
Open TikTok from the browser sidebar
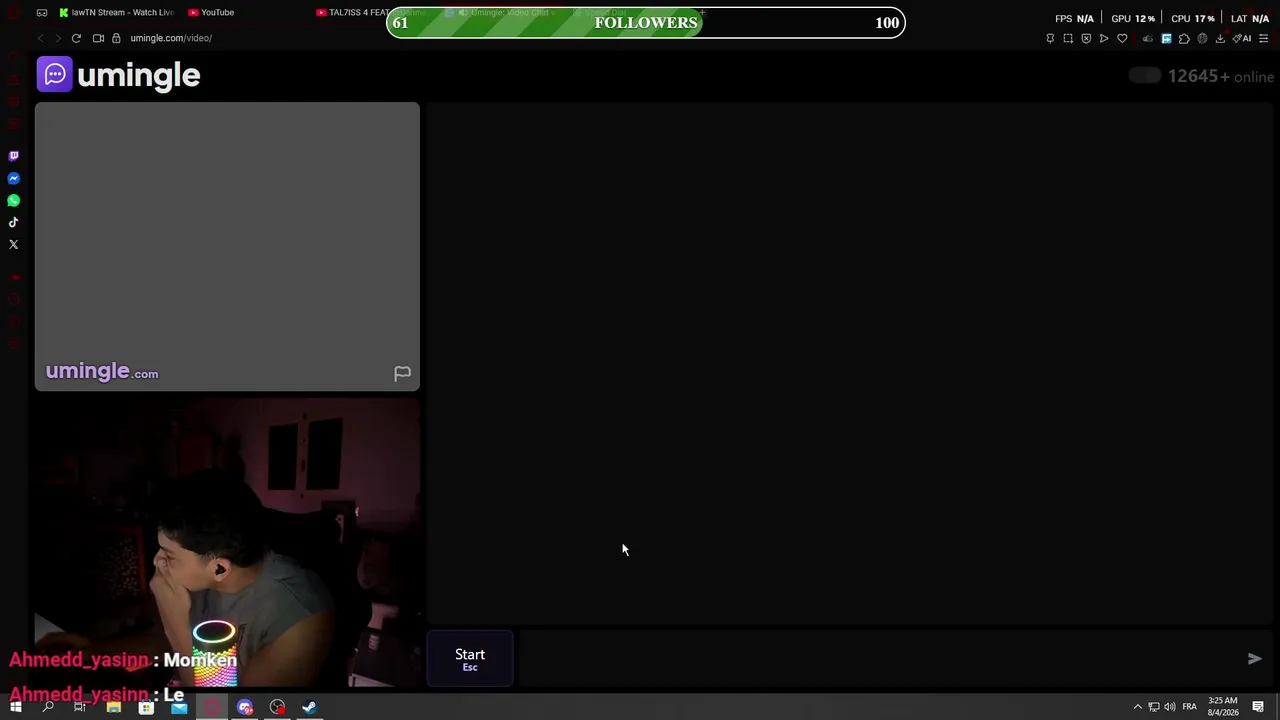tap(14, 222)
